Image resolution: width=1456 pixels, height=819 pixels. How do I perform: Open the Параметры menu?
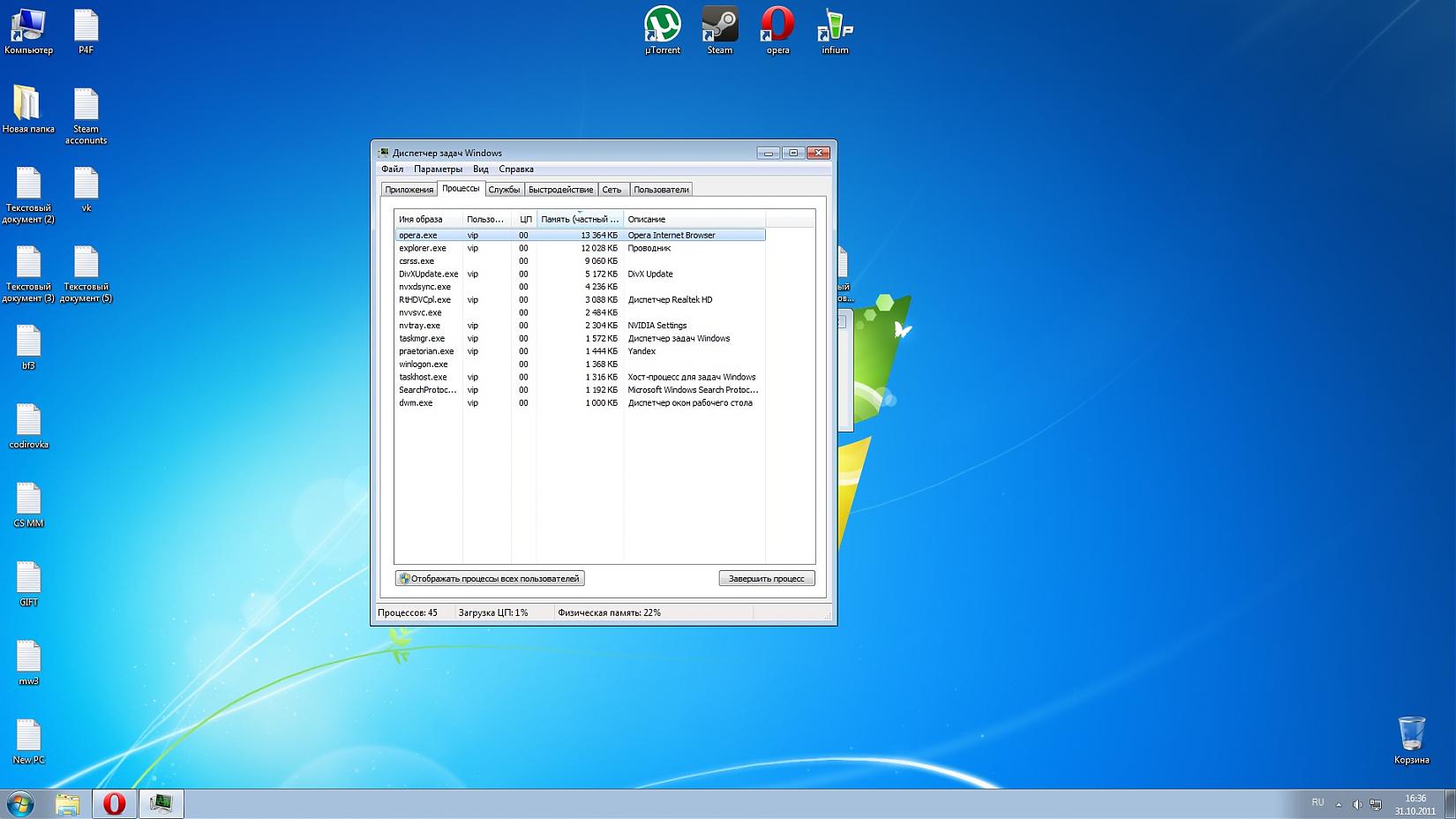pos(438,169)
